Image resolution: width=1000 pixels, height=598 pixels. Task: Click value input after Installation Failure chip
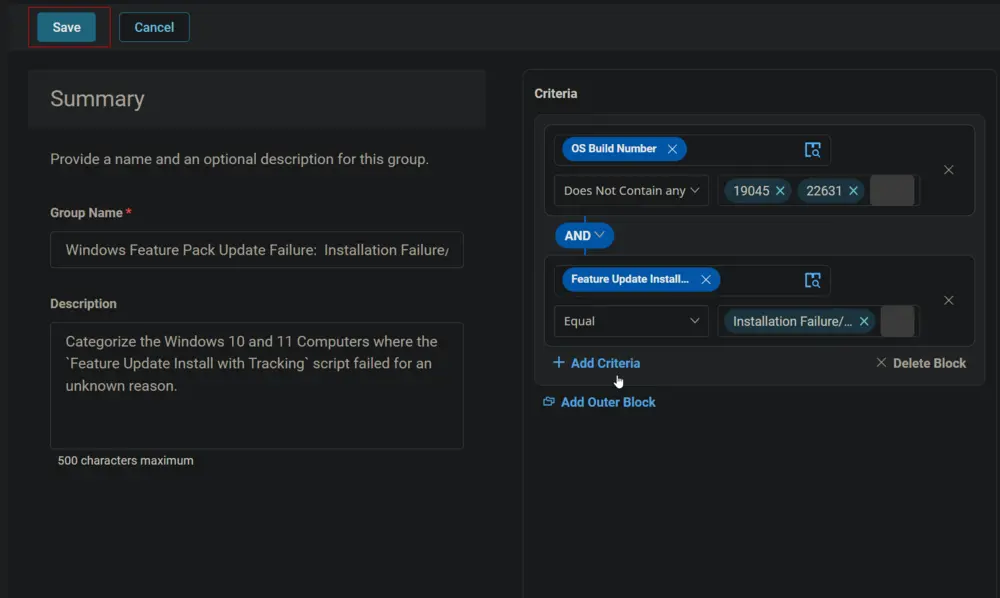[x=897, y=321]
